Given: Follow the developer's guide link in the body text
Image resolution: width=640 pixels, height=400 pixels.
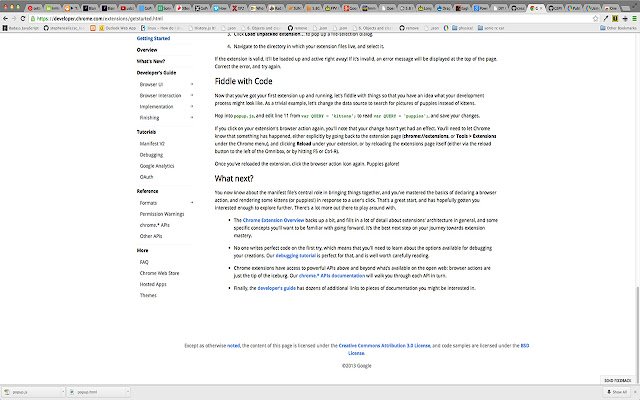Looking at the screenshot, I should [276, 288].
